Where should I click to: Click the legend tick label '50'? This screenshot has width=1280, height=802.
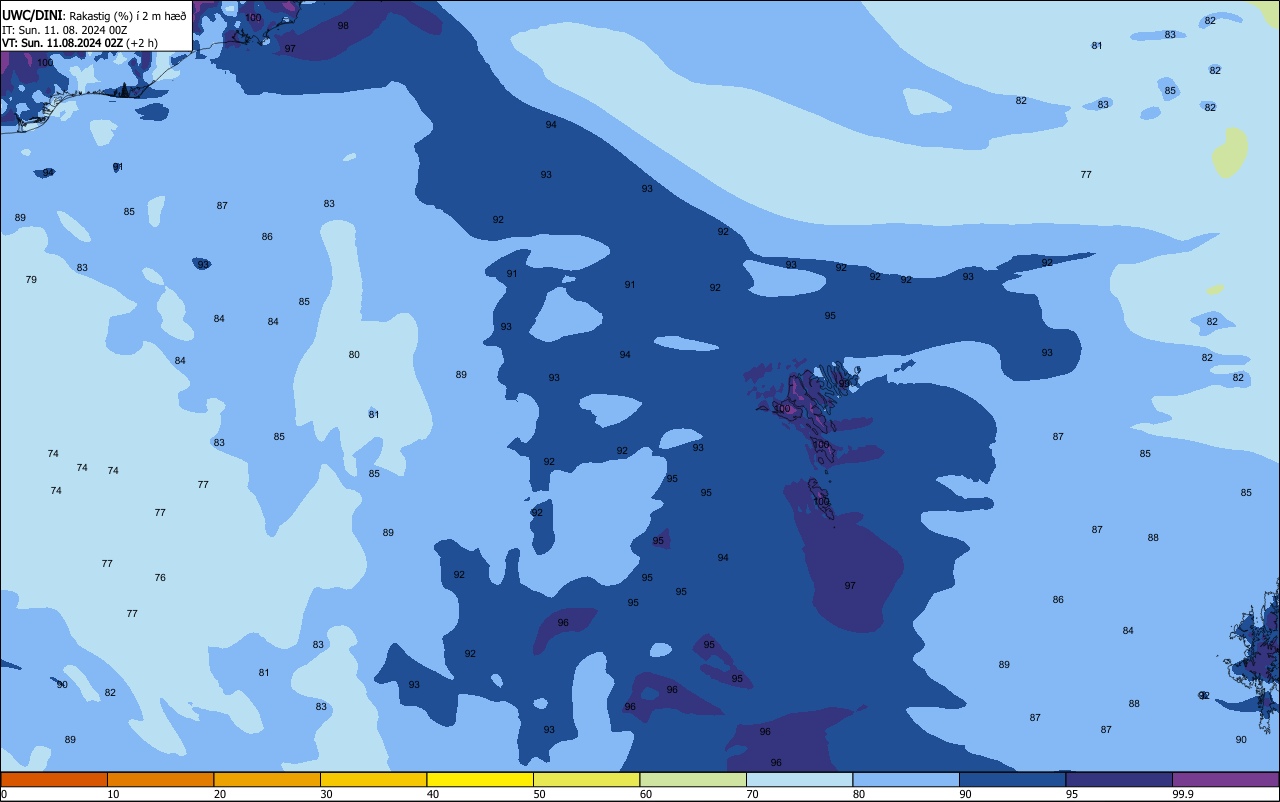pyautogui.click(x=539, y=794)
